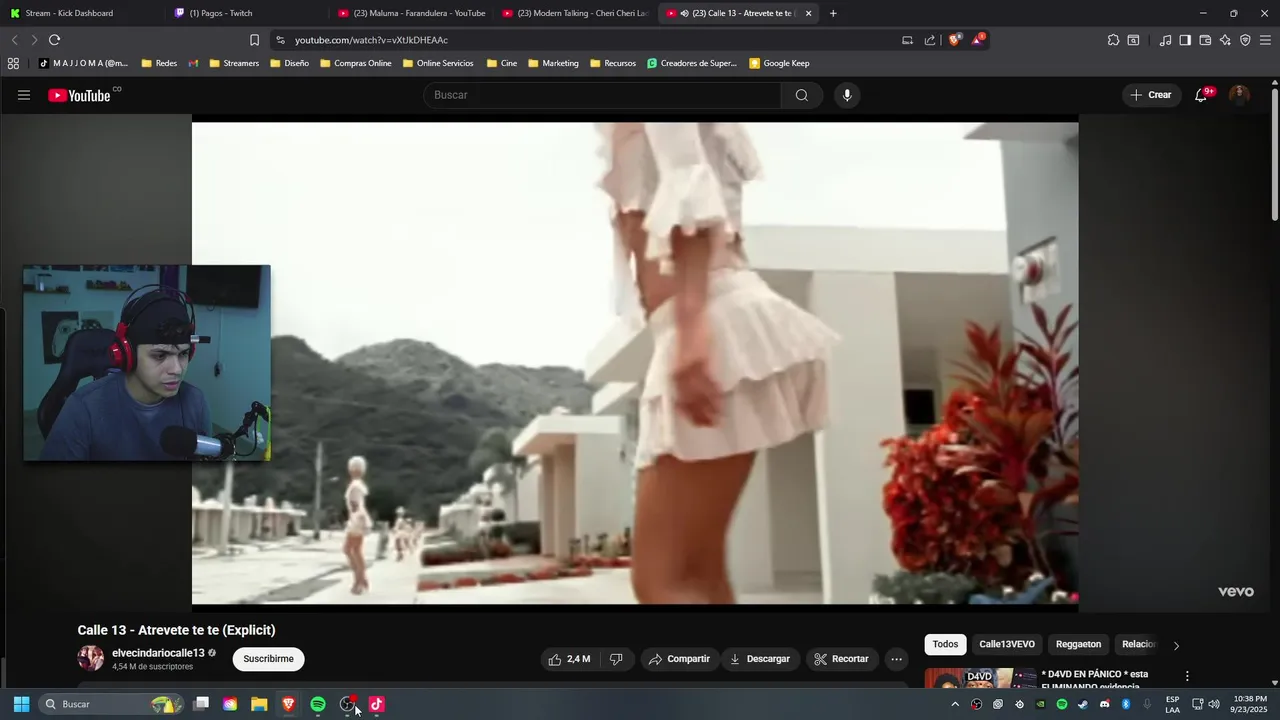Open Brave Wallet icon

click(1205, 40)
